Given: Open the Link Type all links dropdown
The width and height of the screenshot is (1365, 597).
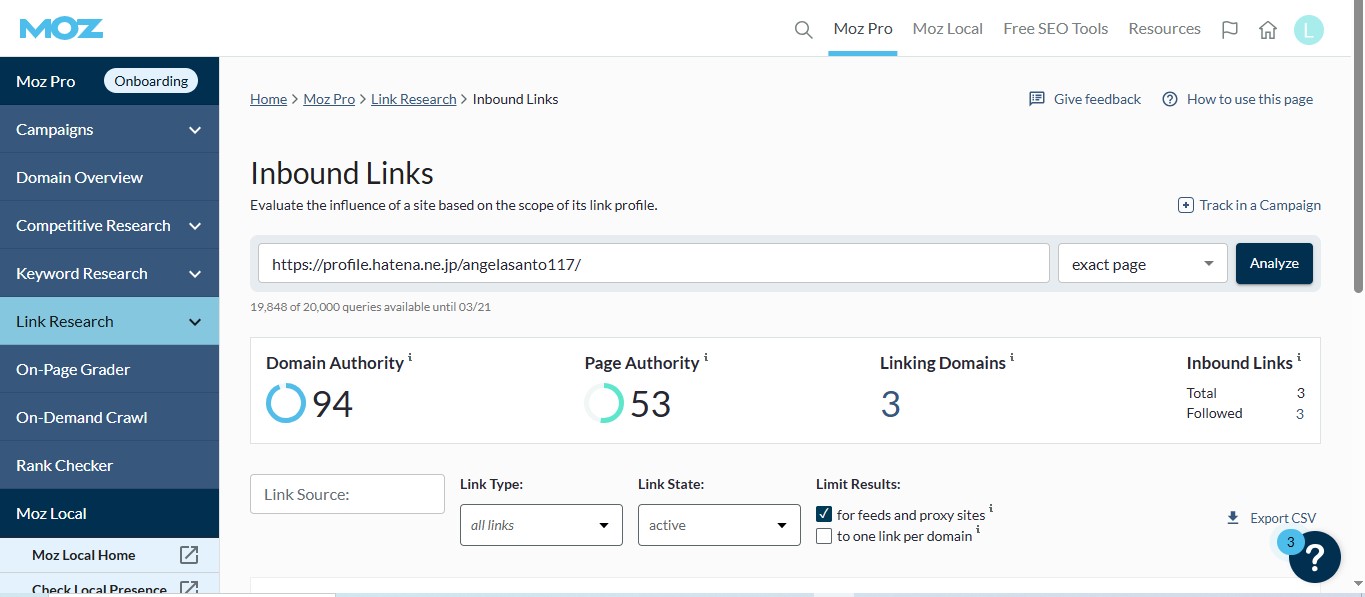Looking at the screenshot, I should tap(541, 525).
